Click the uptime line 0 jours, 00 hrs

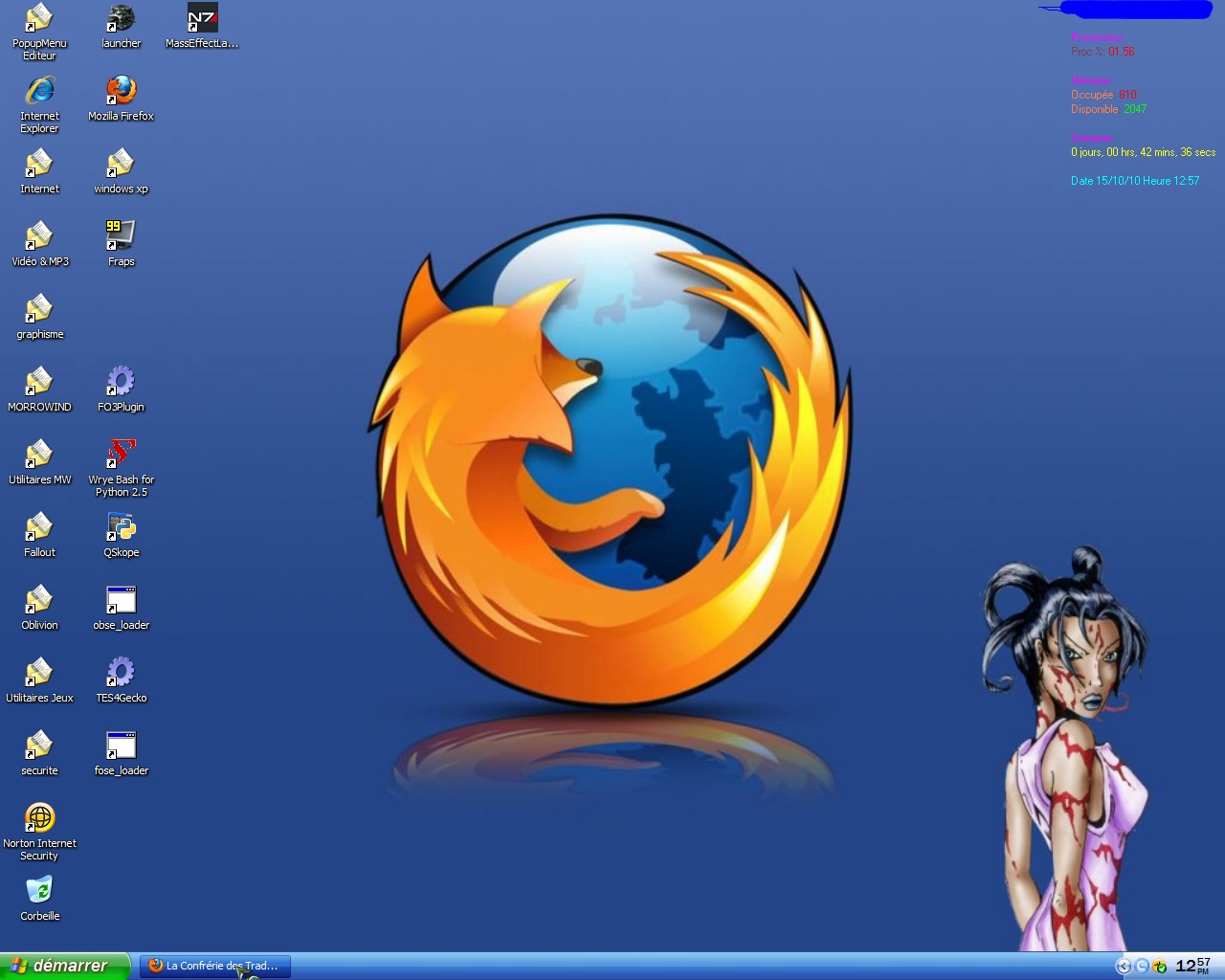(x=1143, y=152)
